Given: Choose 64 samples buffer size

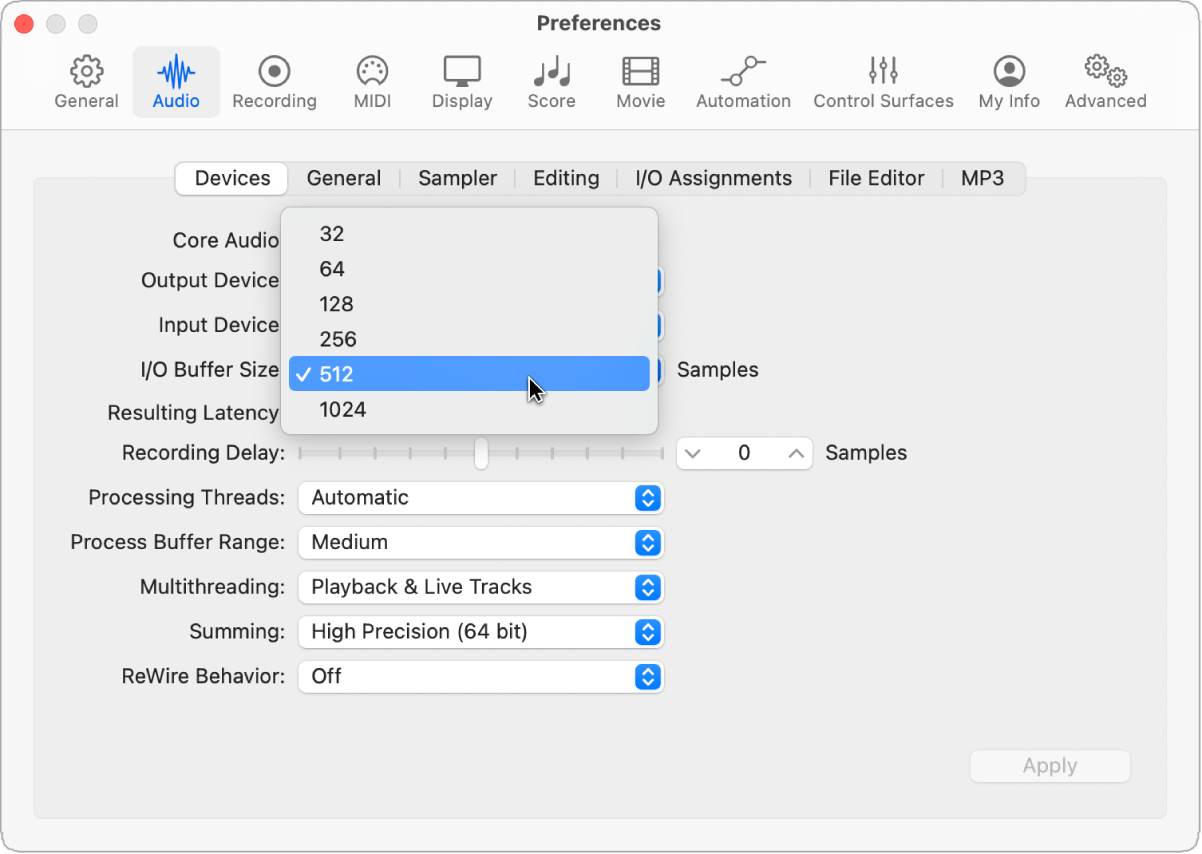Looking at the screenshot, I should coord(469,269).
